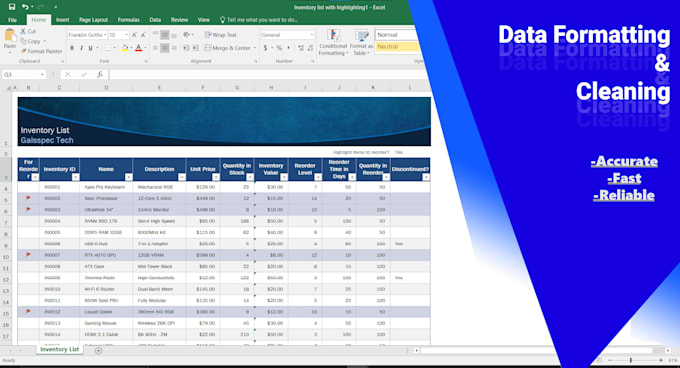
Task: Click Tell me what you want to do
Action: pos(258,20)
